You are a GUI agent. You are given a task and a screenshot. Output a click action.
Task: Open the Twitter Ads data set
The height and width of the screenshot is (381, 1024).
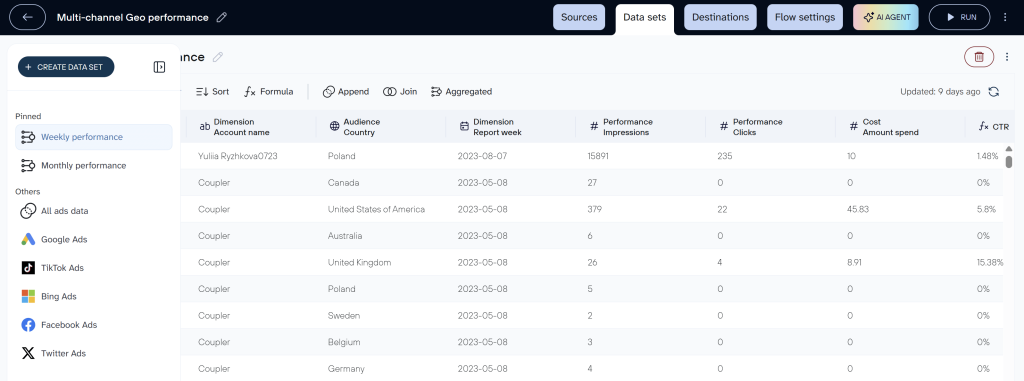[x=94, y=353]
